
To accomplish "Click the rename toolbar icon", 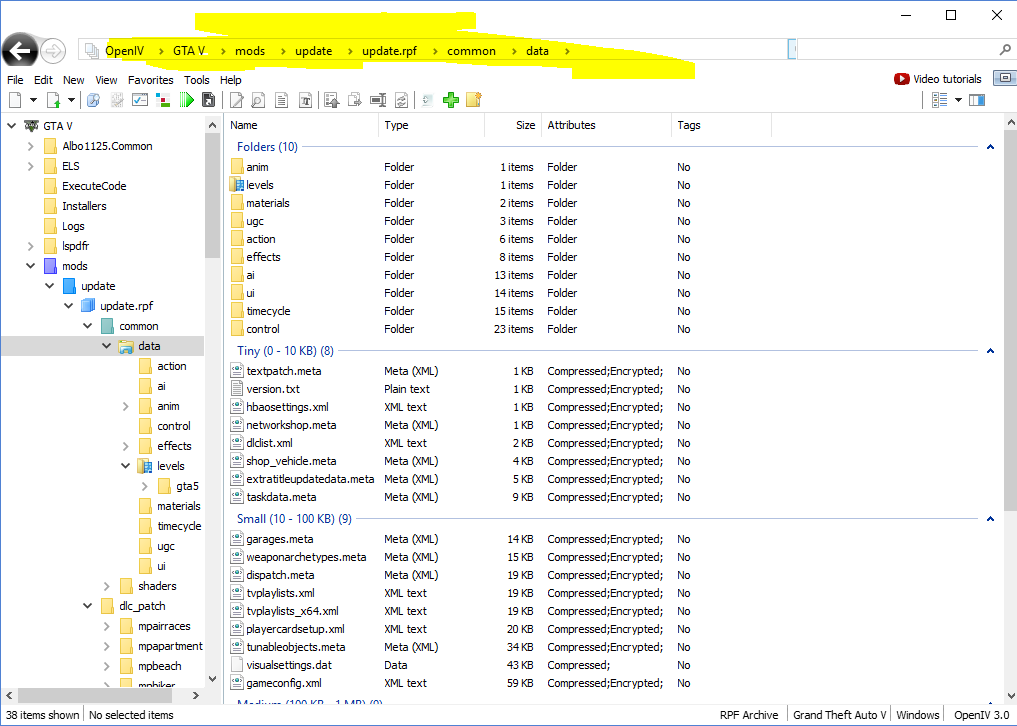I will (378, 100).
